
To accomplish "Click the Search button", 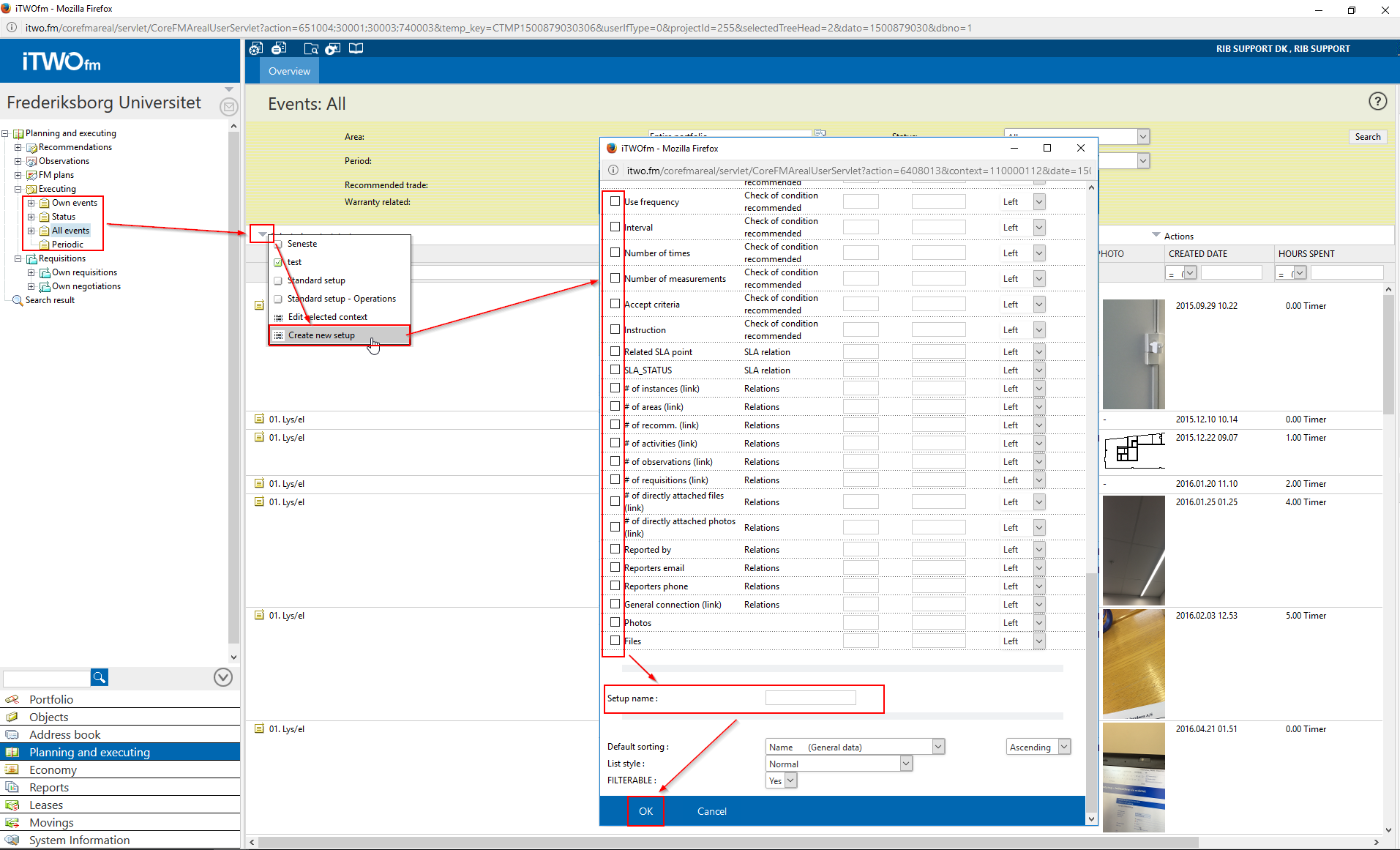I will tap(1367, 137).
